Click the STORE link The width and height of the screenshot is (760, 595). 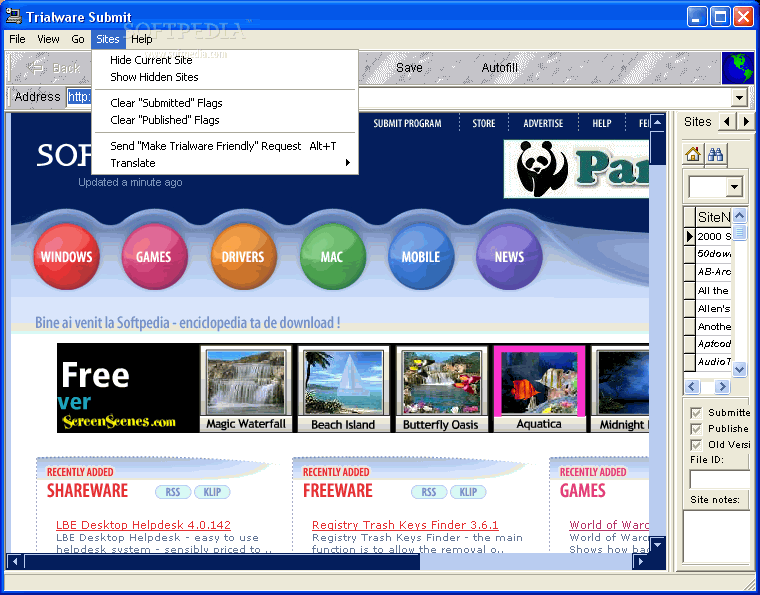(484, 124)
